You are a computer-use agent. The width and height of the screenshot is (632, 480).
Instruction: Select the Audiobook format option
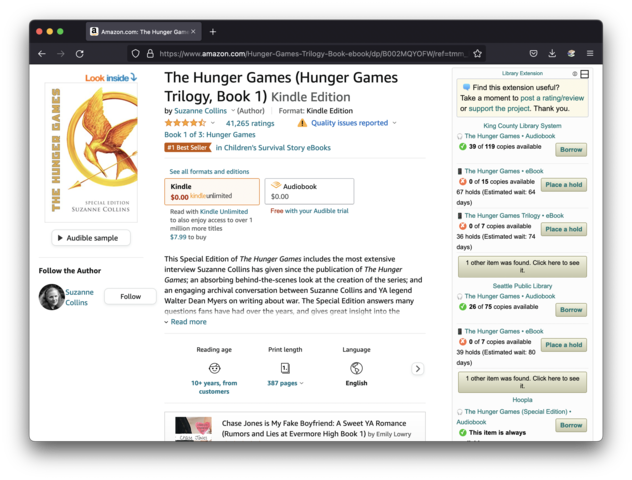(309, 191)
